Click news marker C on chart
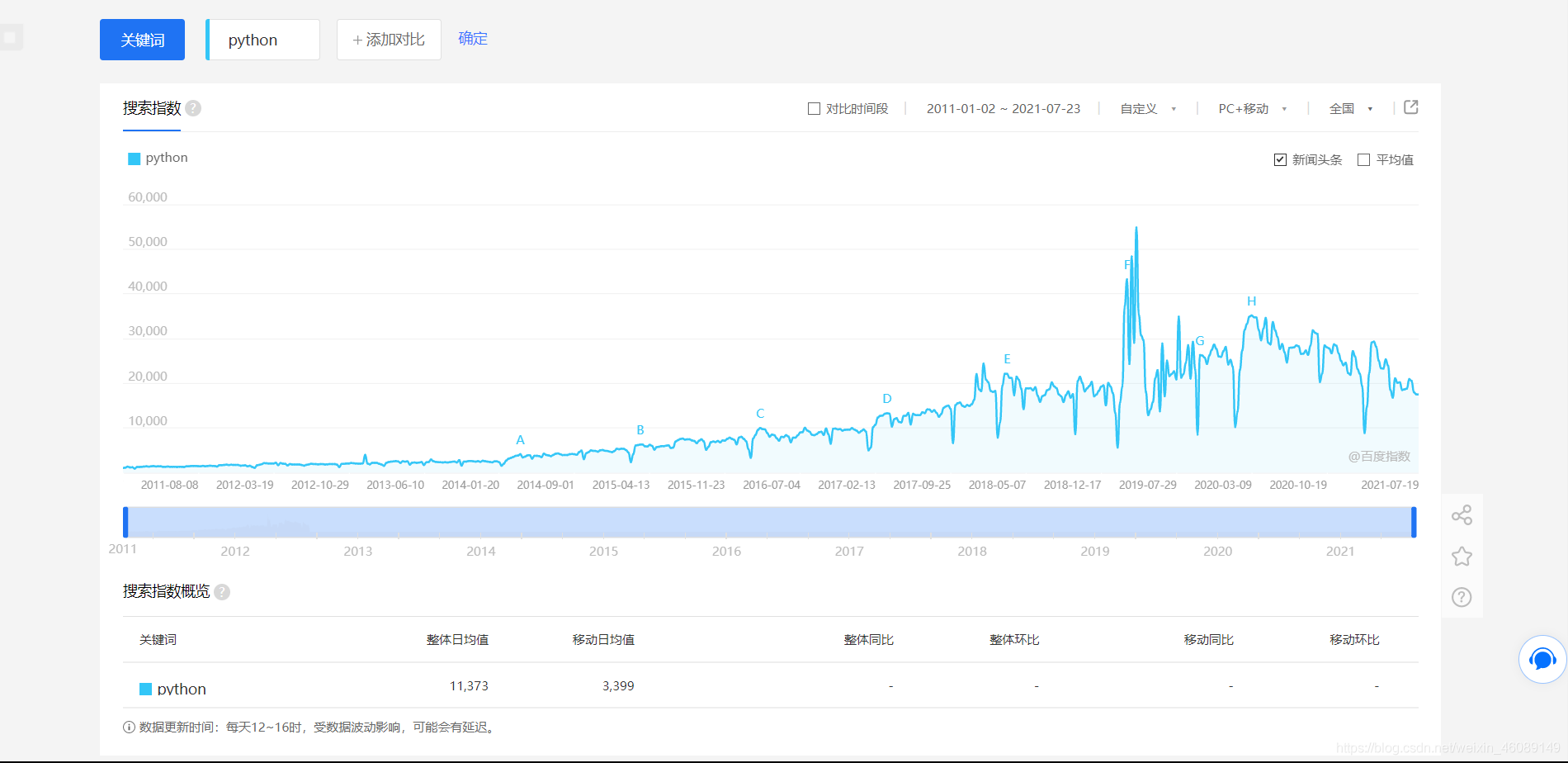 click(x=760, y=414)
